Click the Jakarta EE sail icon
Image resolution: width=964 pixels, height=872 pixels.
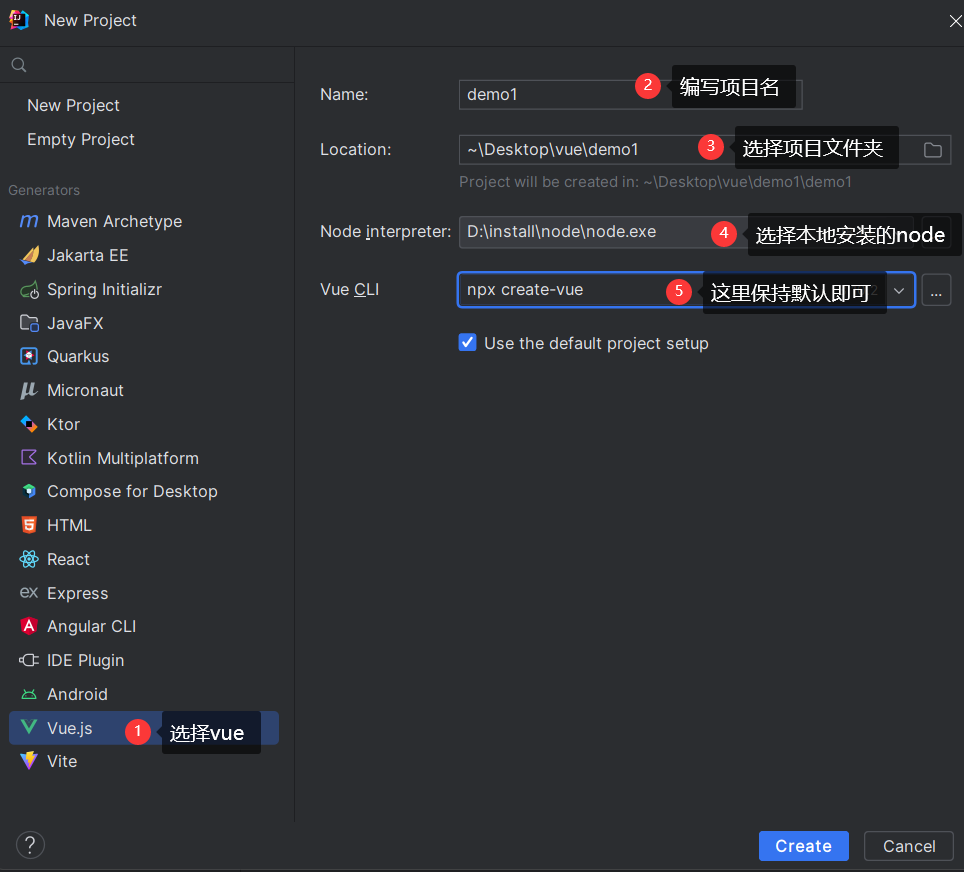29,255
